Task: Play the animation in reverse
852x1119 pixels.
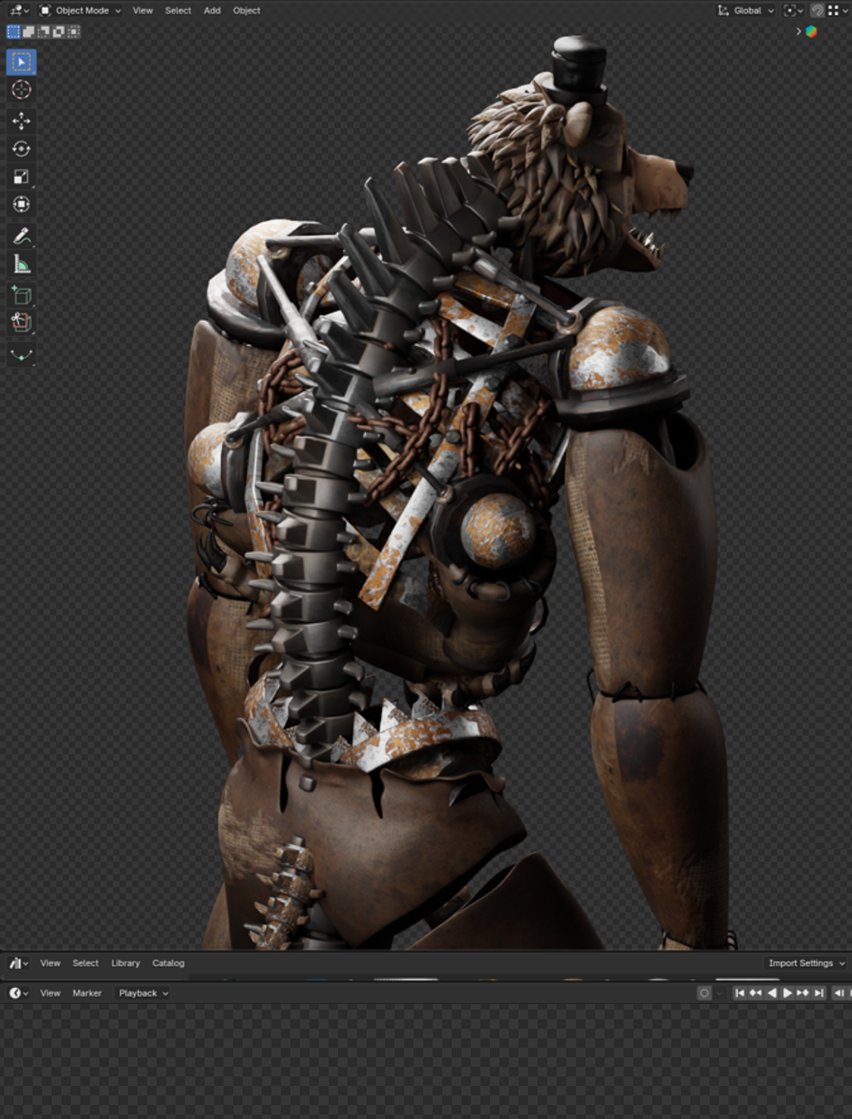Action: coord(771,993)
